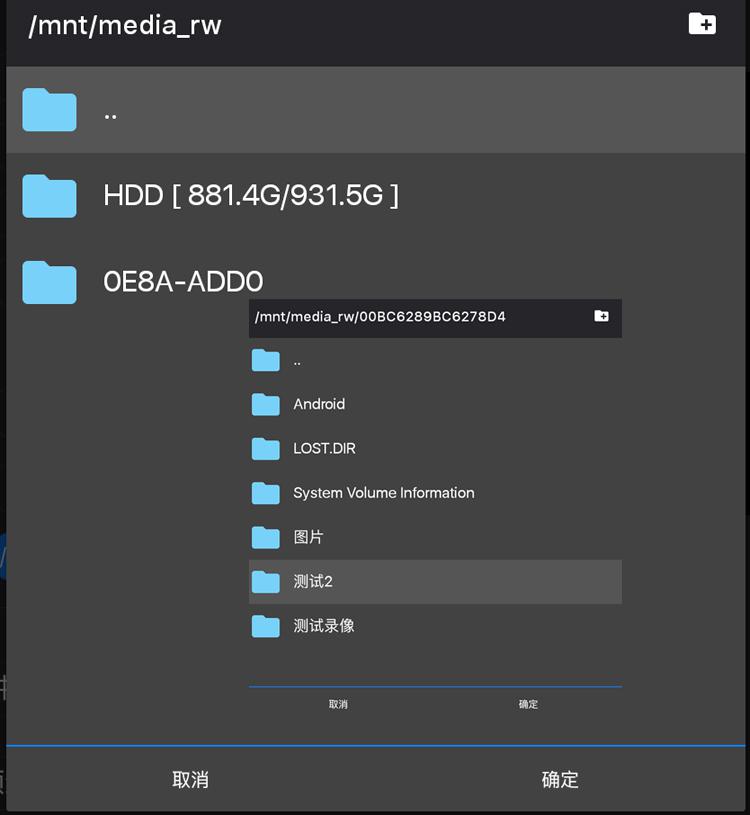Click folder icon of outer '..' row
Viewport: 750px width, 815px height.
click(x=49, y=110)
